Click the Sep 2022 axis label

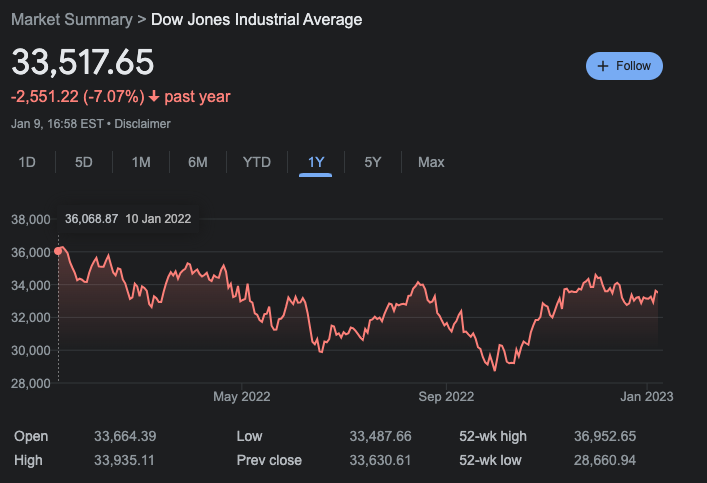point(446,396)
